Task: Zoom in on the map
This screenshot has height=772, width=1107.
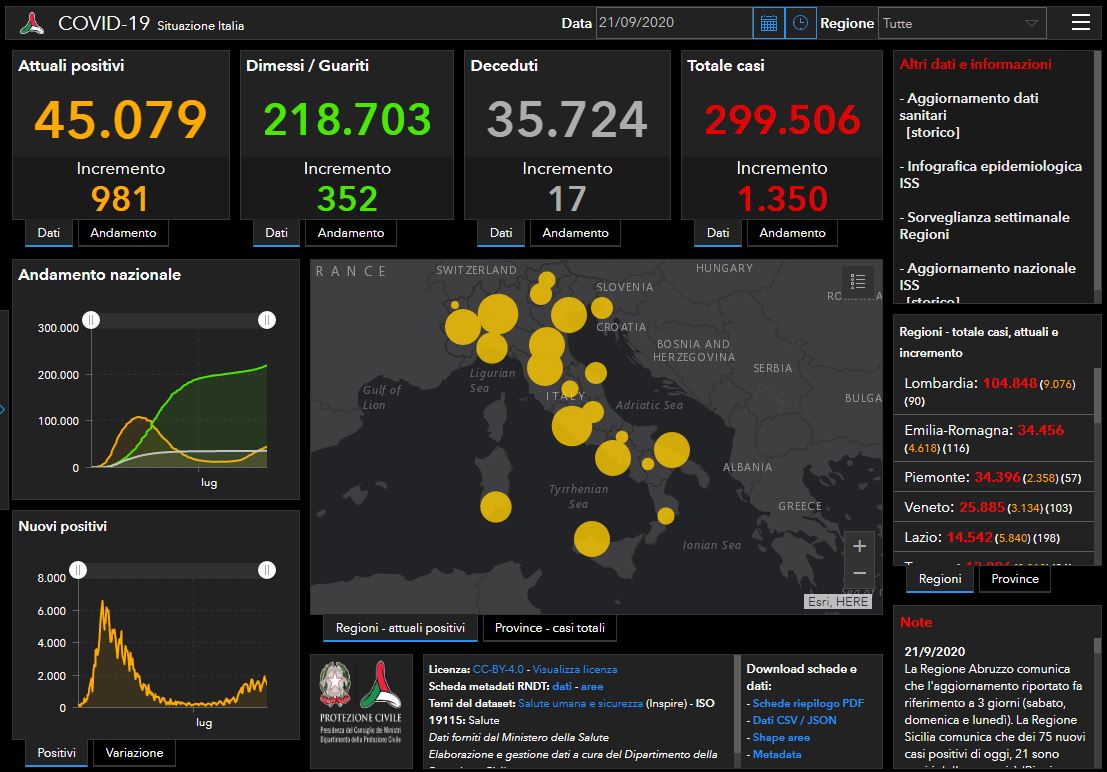Action: pos(859,546)
